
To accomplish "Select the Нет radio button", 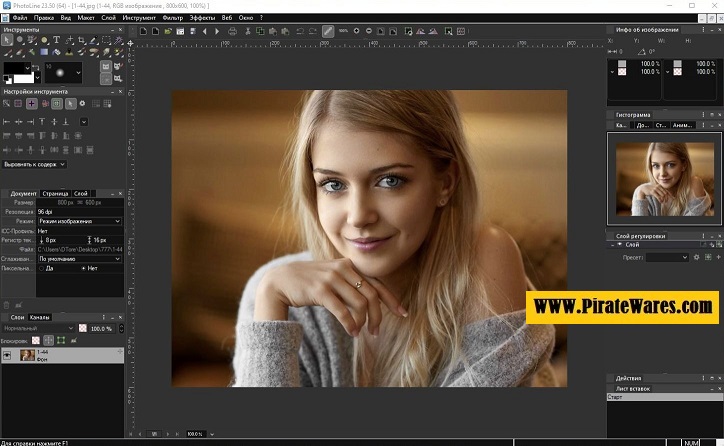I will click(82, 269).
